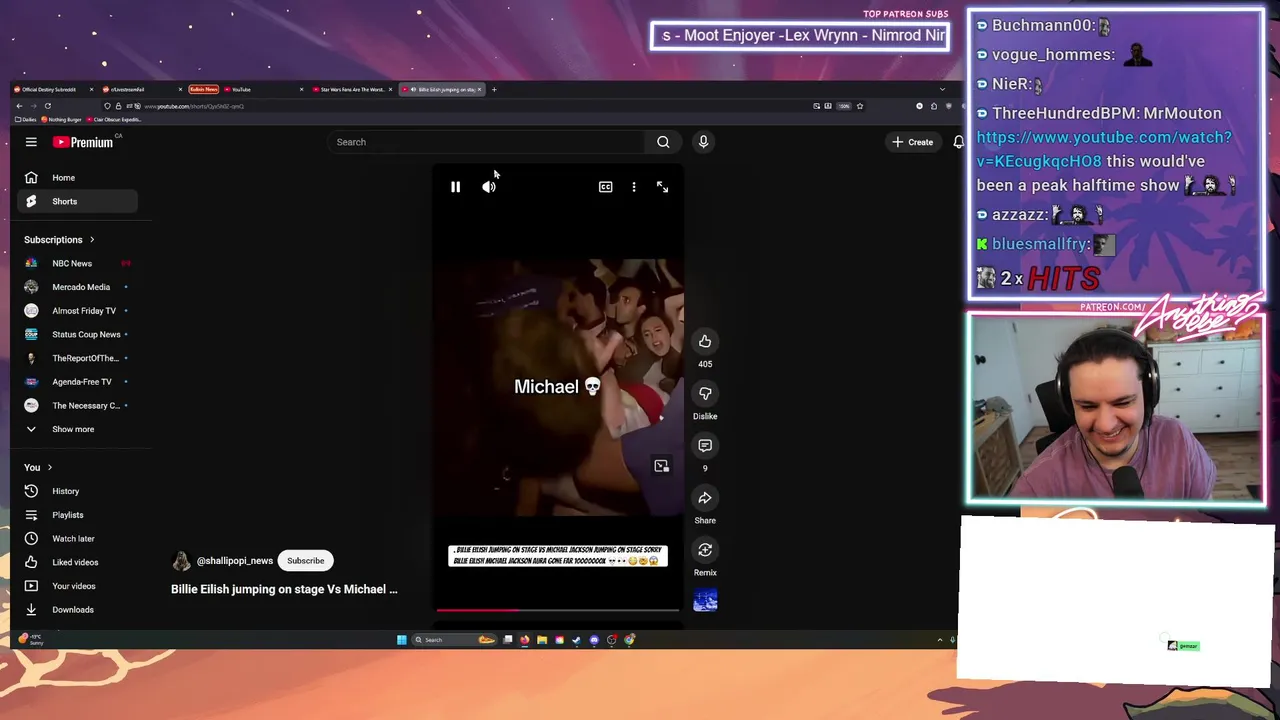Open Firefox from the taskbar

tap(525, 640)
